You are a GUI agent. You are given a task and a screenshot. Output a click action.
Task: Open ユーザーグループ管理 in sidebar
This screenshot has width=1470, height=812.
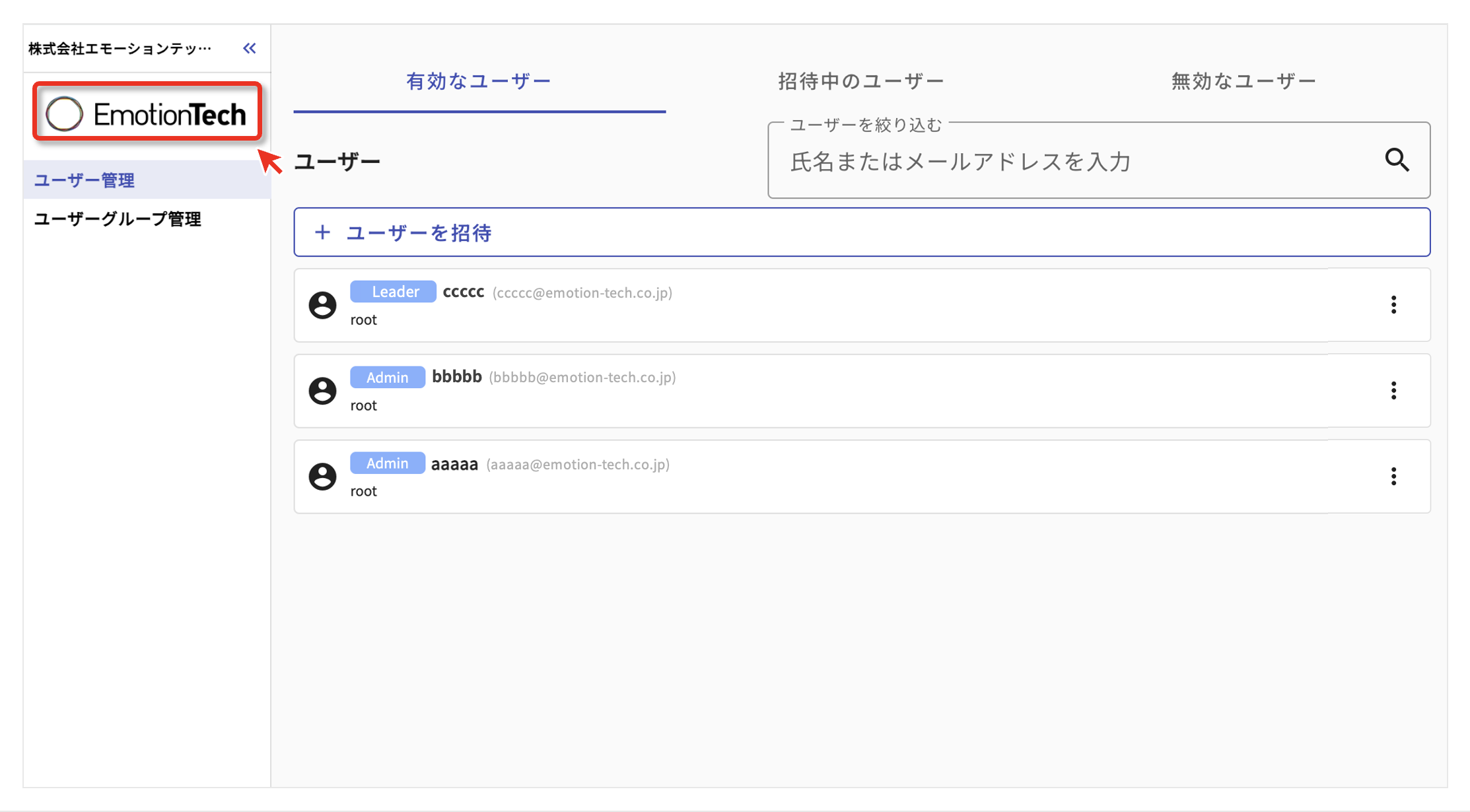(x=118, y=219)
